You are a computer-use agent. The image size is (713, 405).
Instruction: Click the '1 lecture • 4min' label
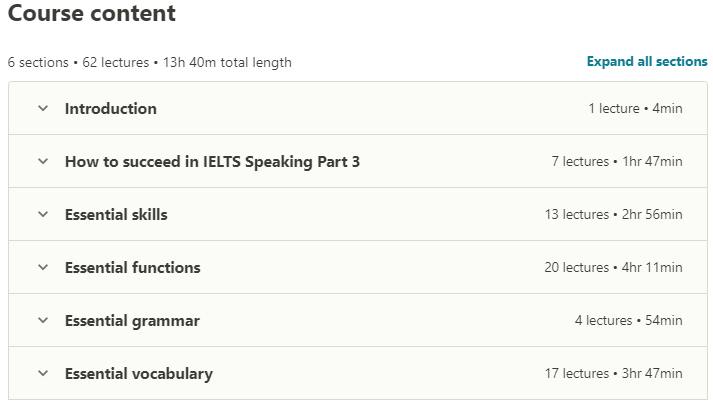click(635, 108)
